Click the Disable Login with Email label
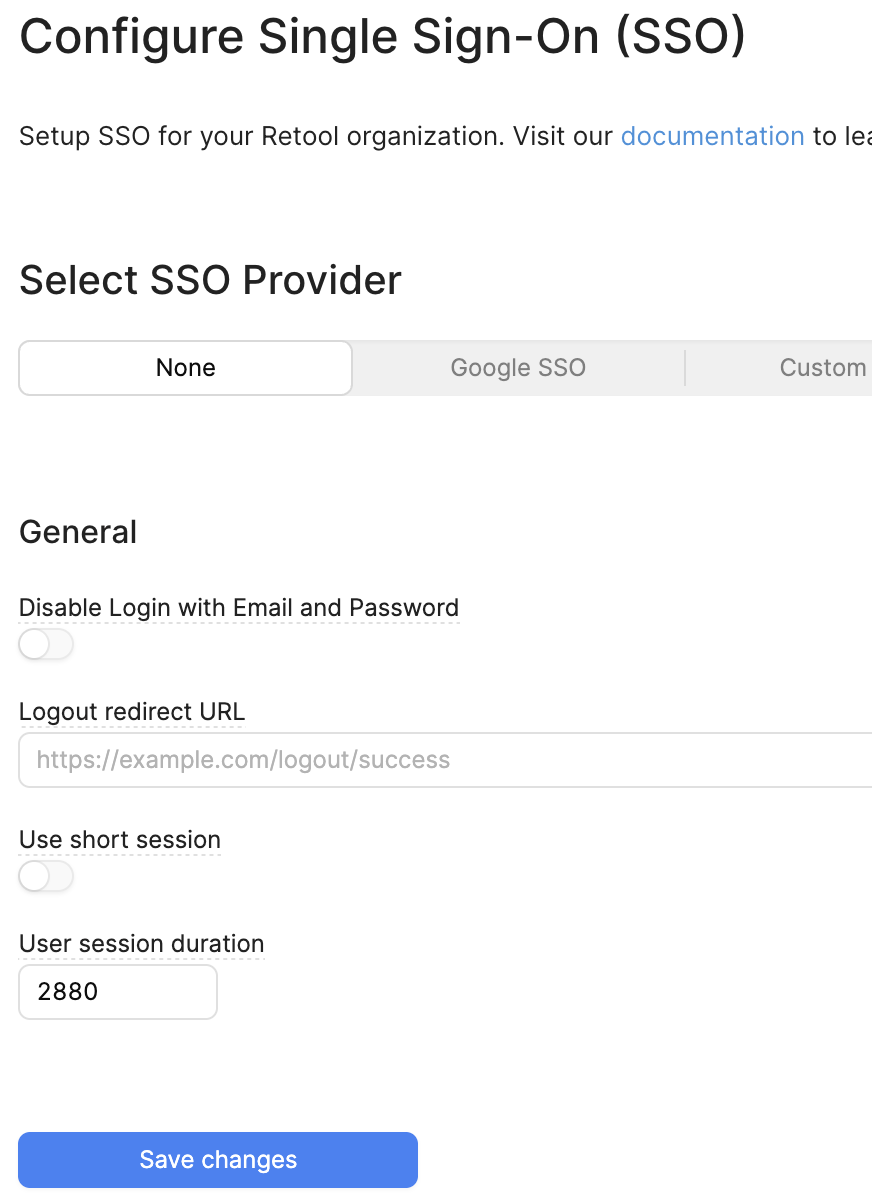The width and height of the screenshot is (872, 1202). pos(239,608)
